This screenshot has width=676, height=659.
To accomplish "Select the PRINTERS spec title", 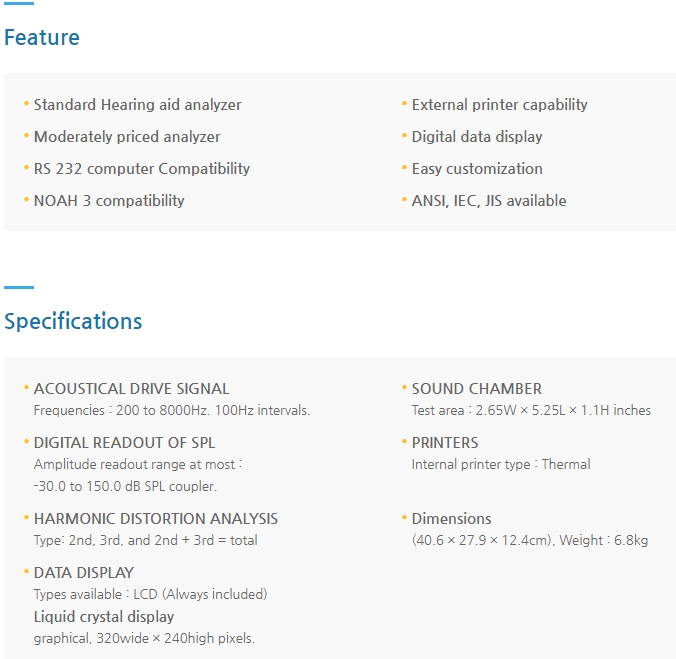I will tap(445, 443).
